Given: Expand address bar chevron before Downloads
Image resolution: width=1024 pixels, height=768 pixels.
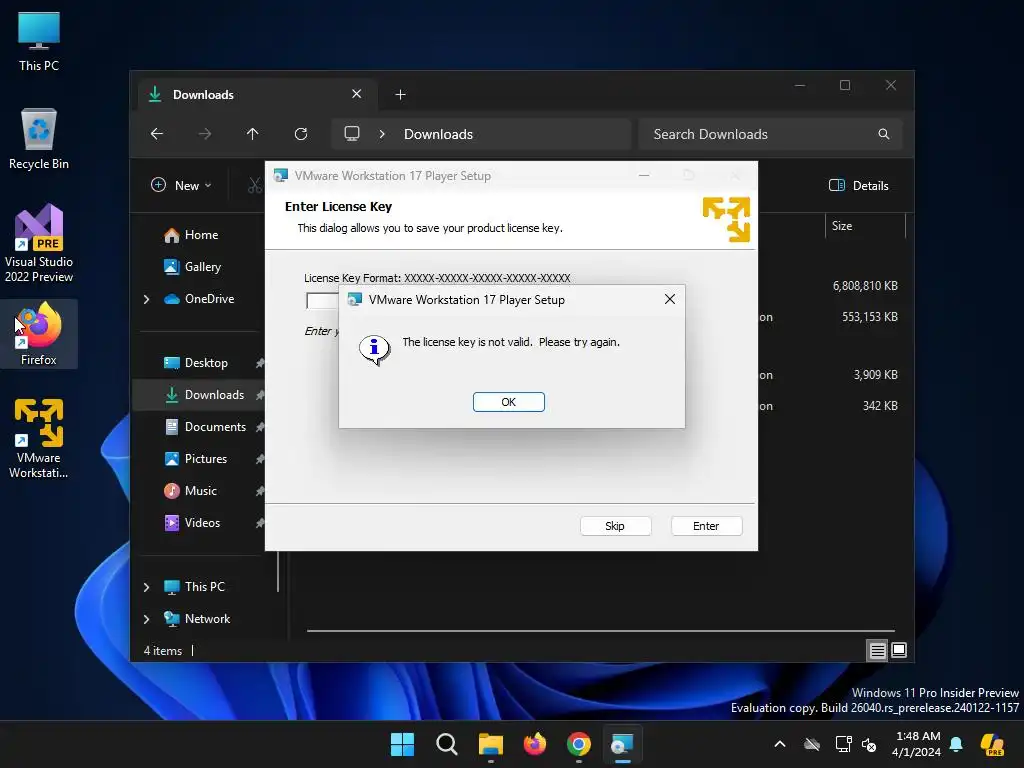Looking at the screenshot, I should 382,134.
